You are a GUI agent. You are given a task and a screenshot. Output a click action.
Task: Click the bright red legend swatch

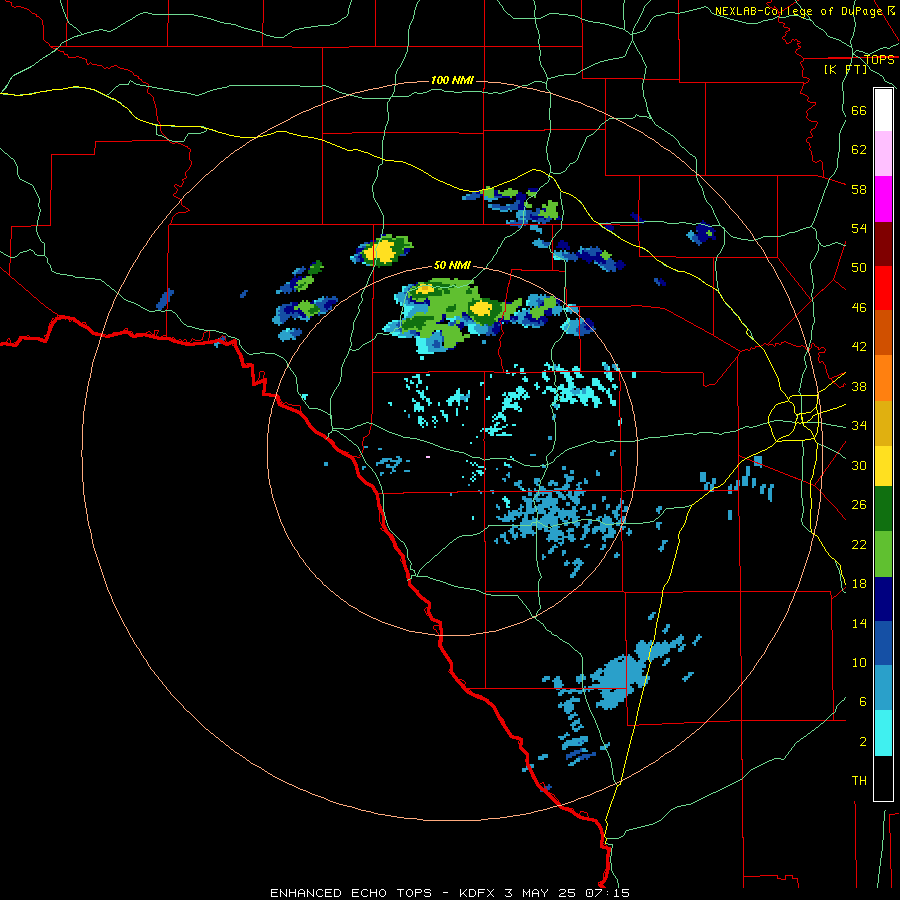coord(883,288)
